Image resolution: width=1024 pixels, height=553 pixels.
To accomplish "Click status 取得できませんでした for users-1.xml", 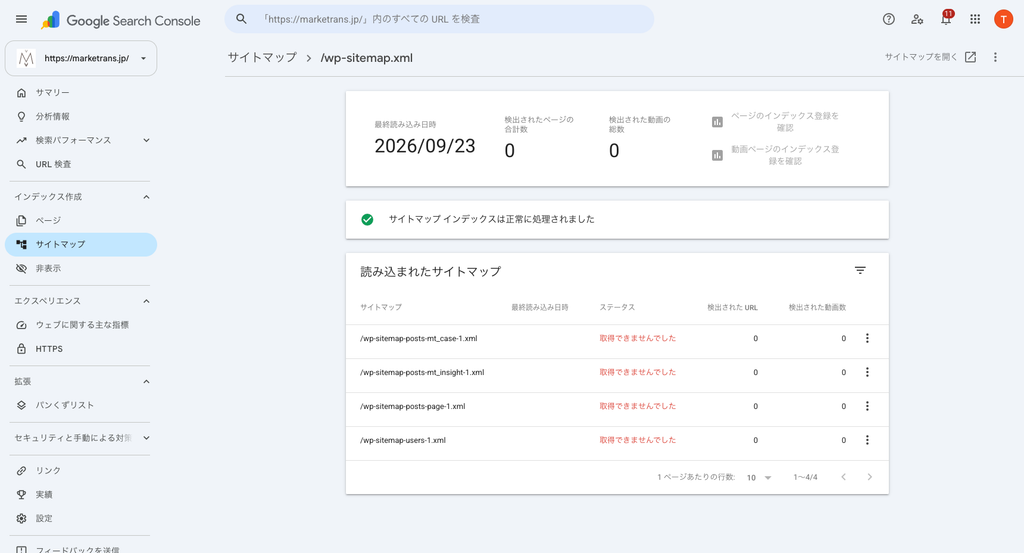I will pyautogui.click(x=637, y=440).
